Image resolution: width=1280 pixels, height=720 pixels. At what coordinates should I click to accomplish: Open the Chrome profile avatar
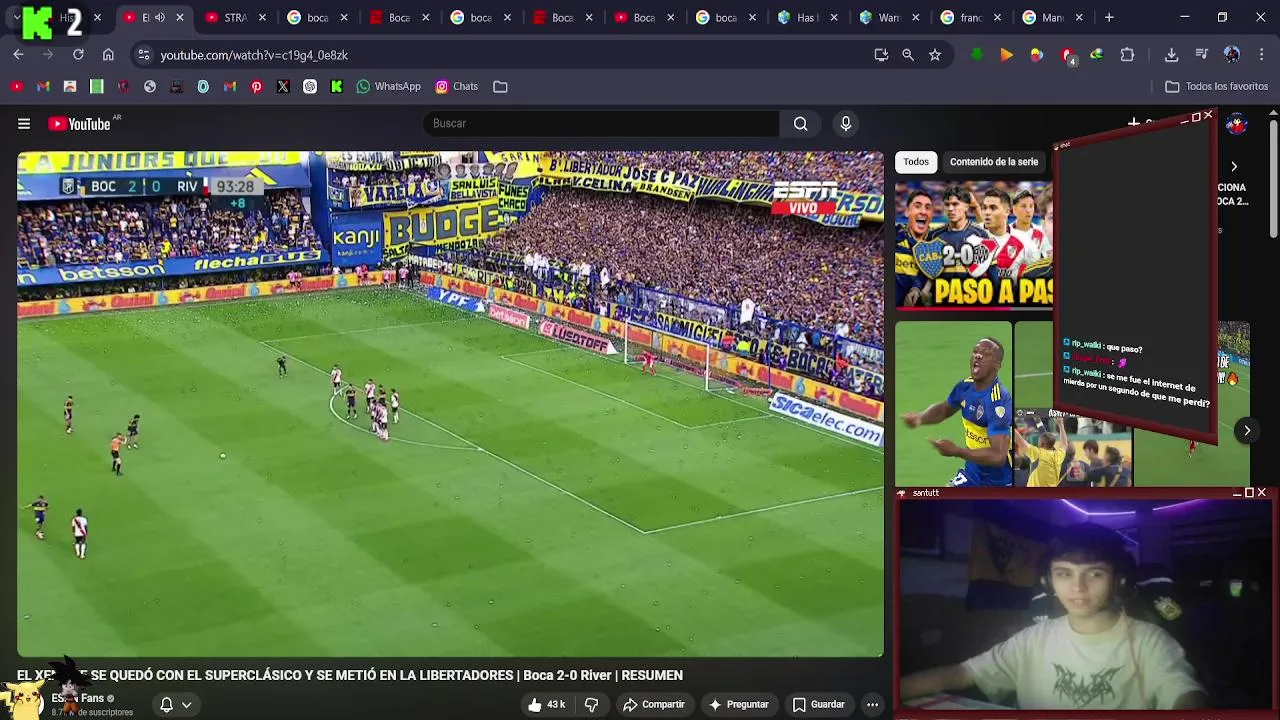pyautogui.click(x=1232, y=55)
